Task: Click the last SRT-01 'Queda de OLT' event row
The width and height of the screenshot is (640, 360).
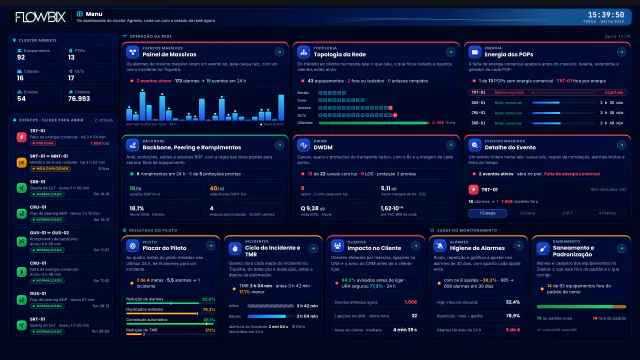Action: point(63,325)
